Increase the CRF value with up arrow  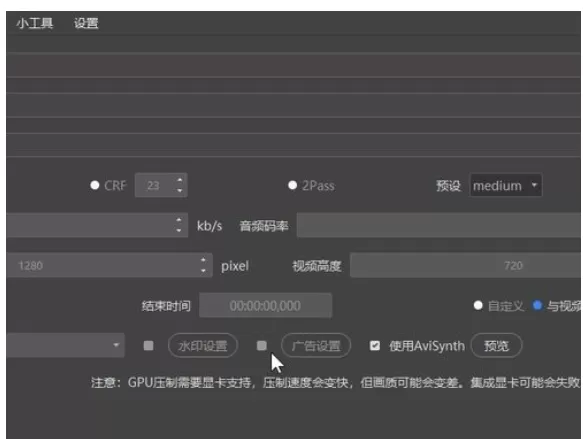tap(180, 180)
